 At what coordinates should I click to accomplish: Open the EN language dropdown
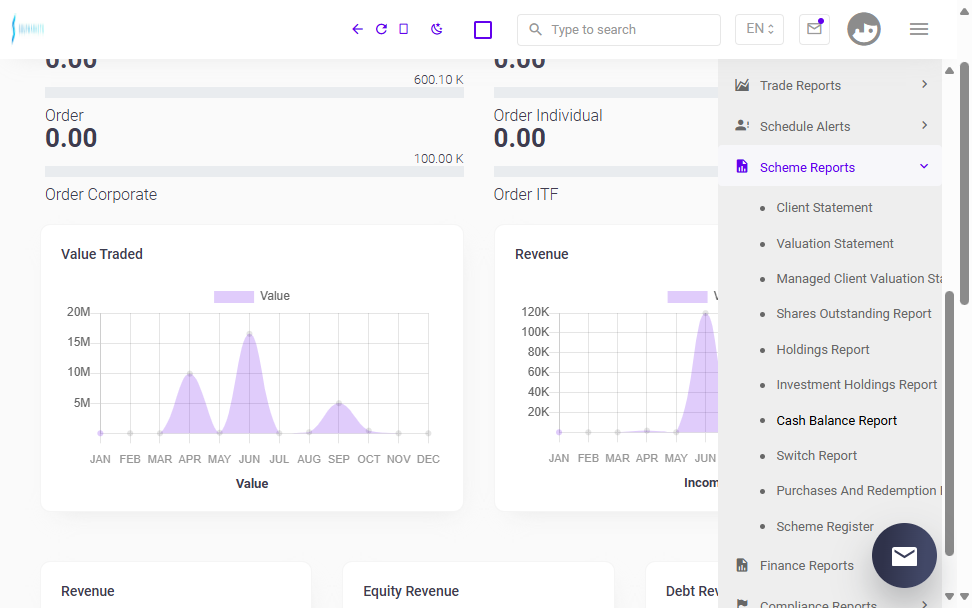tap(759, 29)
